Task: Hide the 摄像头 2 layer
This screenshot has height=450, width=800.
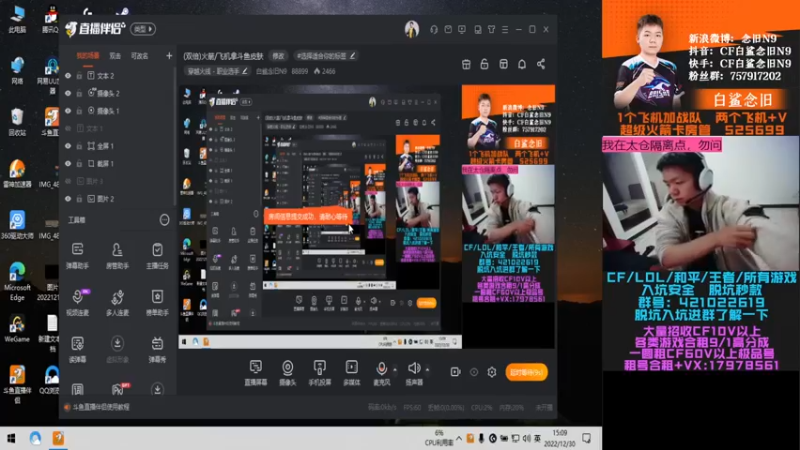Action: click(x=68, y=93)
